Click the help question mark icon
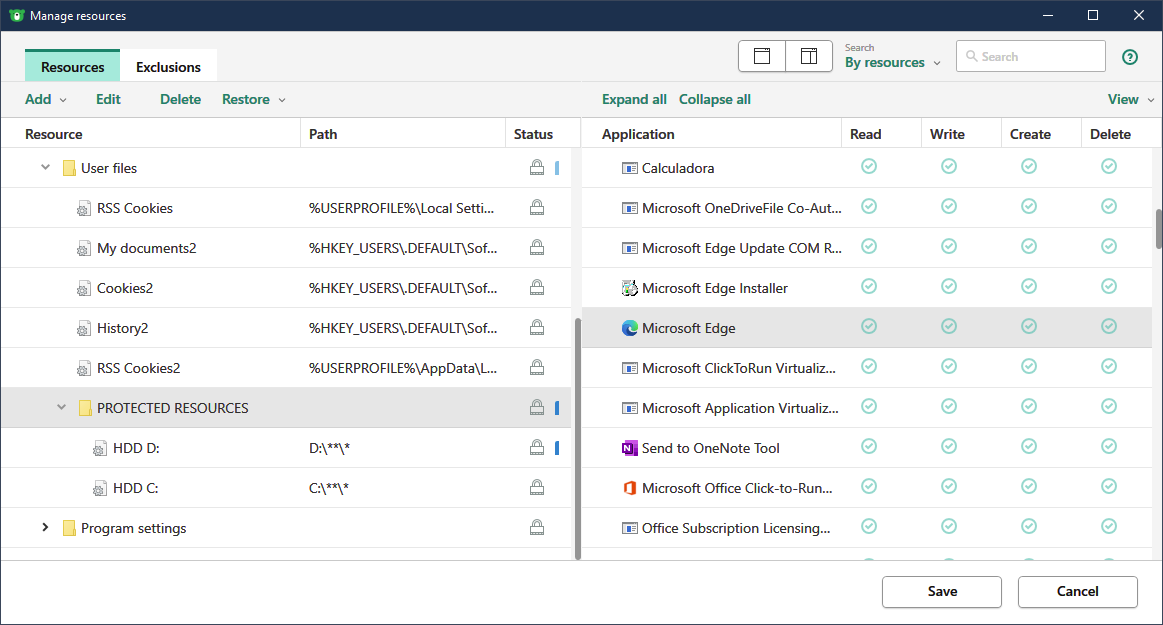This screenshot has height=625, width=1163. pyautogui.click(x=1130, y=57)
